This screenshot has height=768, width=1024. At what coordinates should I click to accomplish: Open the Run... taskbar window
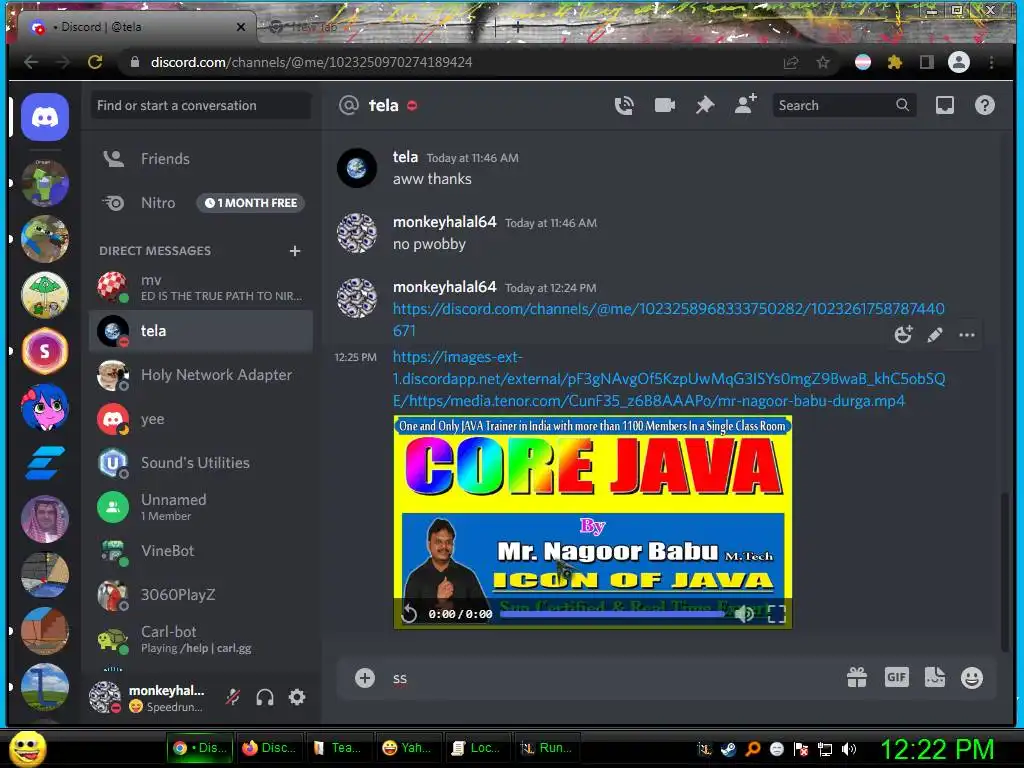click(x=546, y=748)
